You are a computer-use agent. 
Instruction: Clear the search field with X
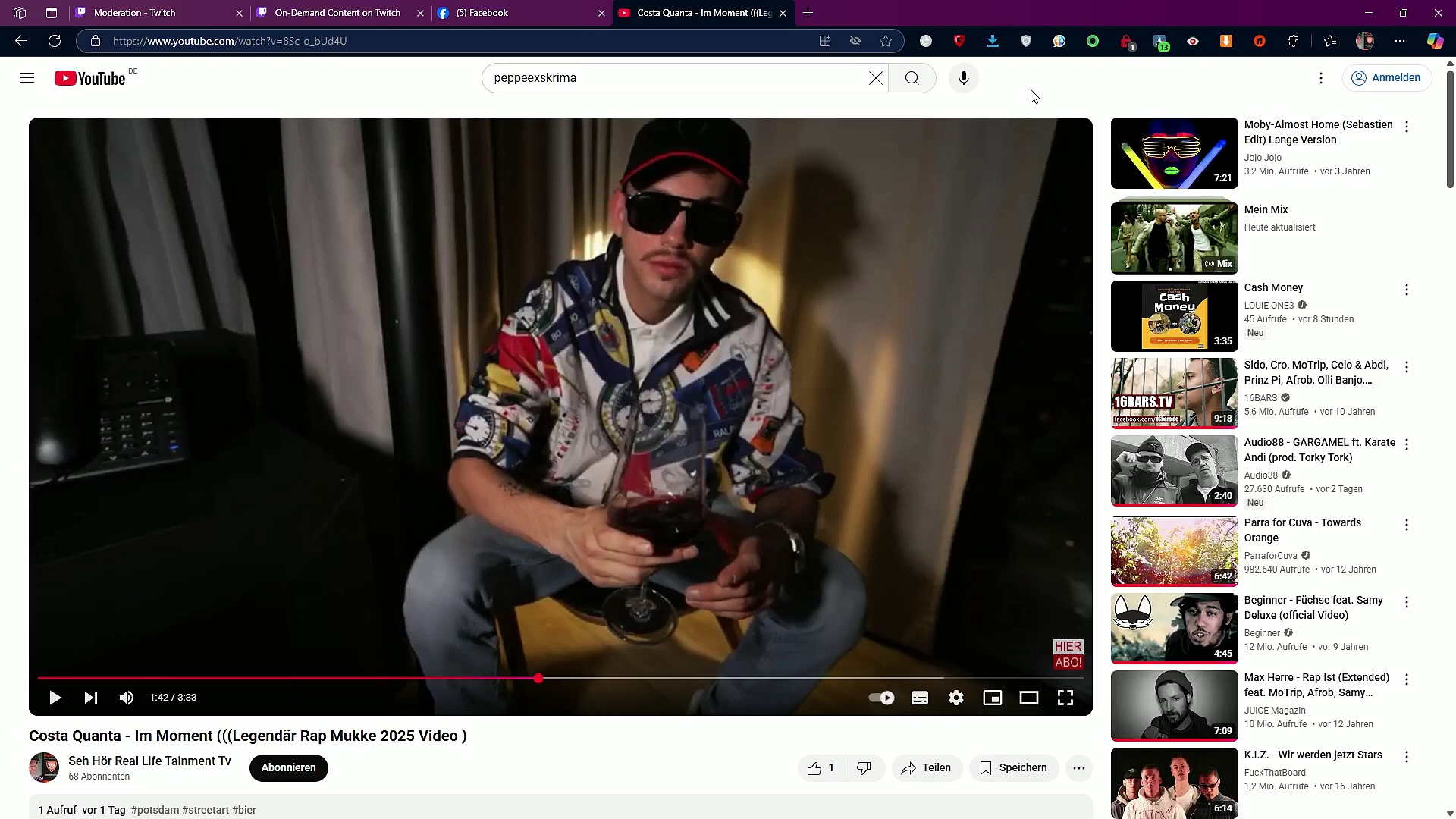[x=876, y=78]
